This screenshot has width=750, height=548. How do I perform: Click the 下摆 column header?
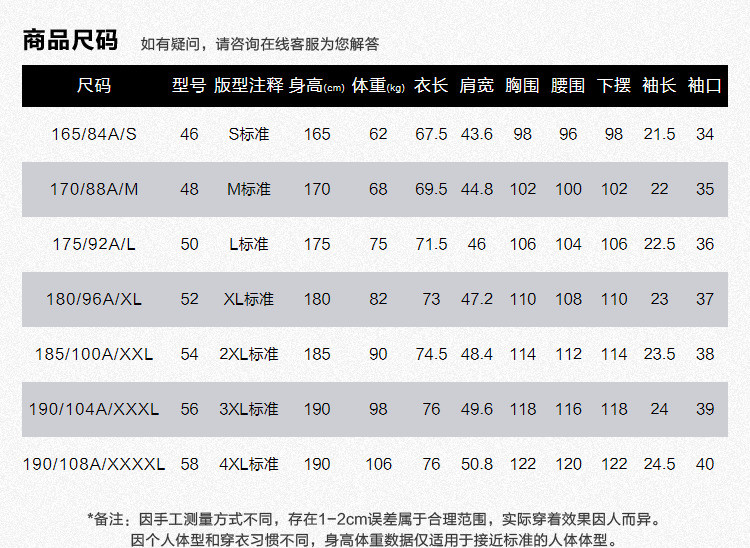click(x=614, y=86)
